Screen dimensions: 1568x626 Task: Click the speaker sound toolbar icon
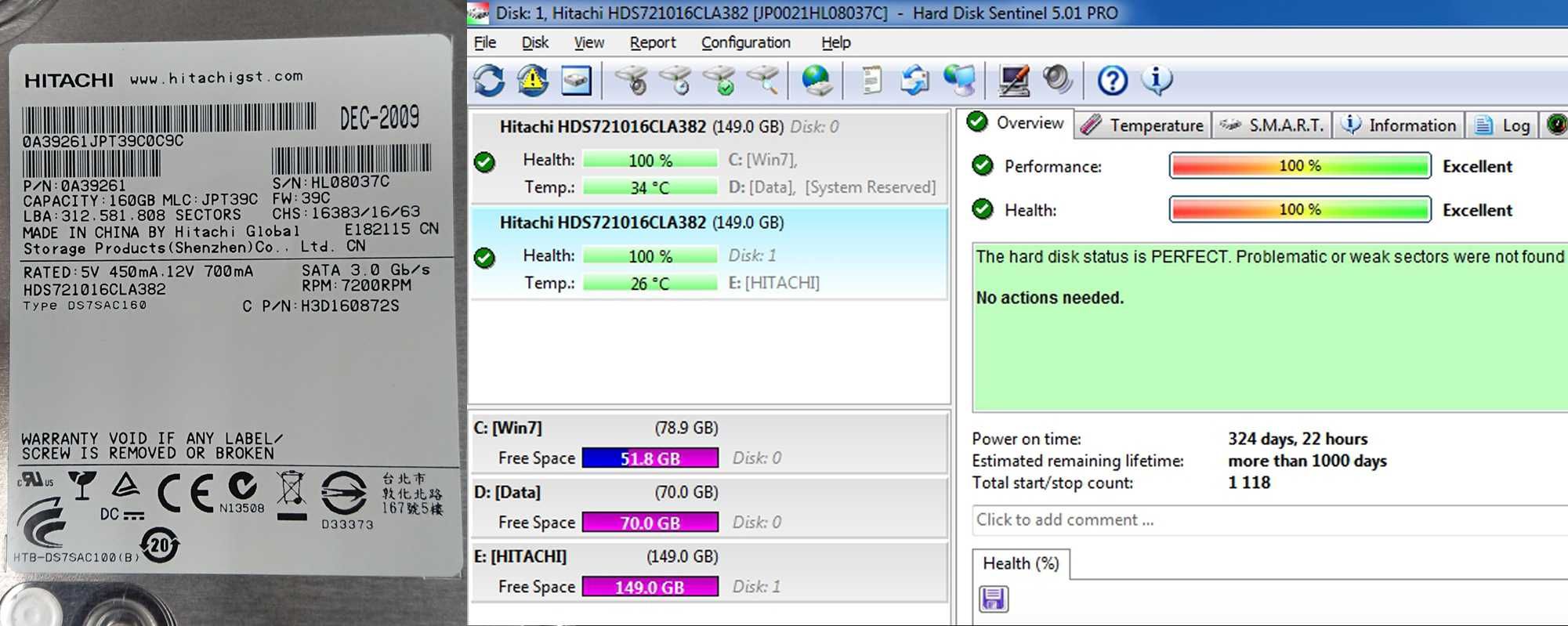click(1057, 79)
